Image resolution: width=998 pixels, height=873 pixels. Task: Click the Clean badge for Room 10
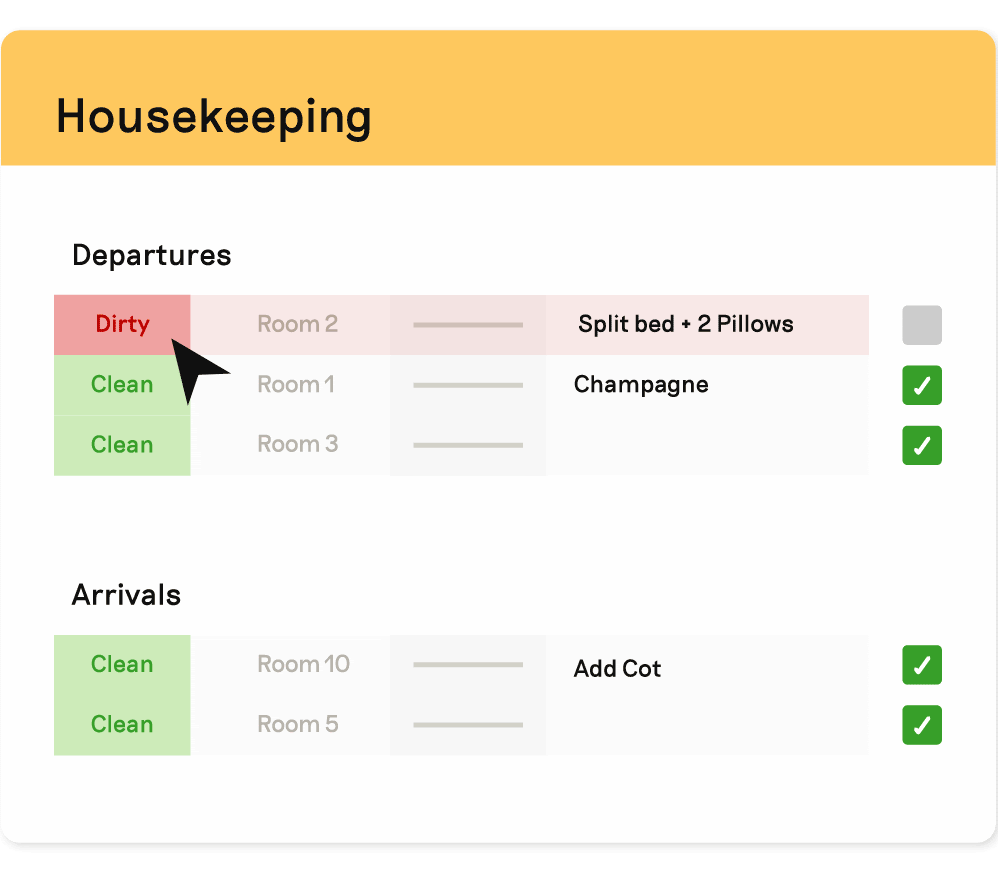[x=121, y=664]
